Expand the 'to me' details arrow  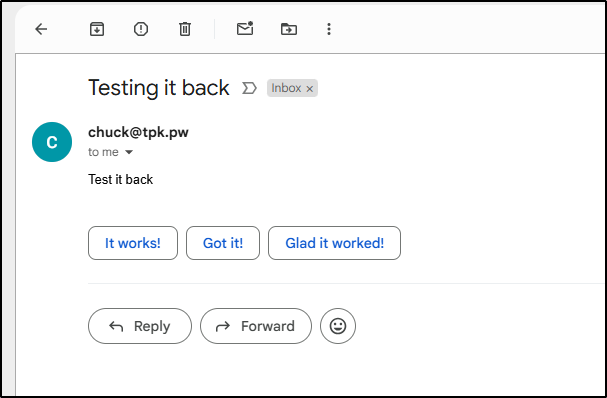[129, 152]
